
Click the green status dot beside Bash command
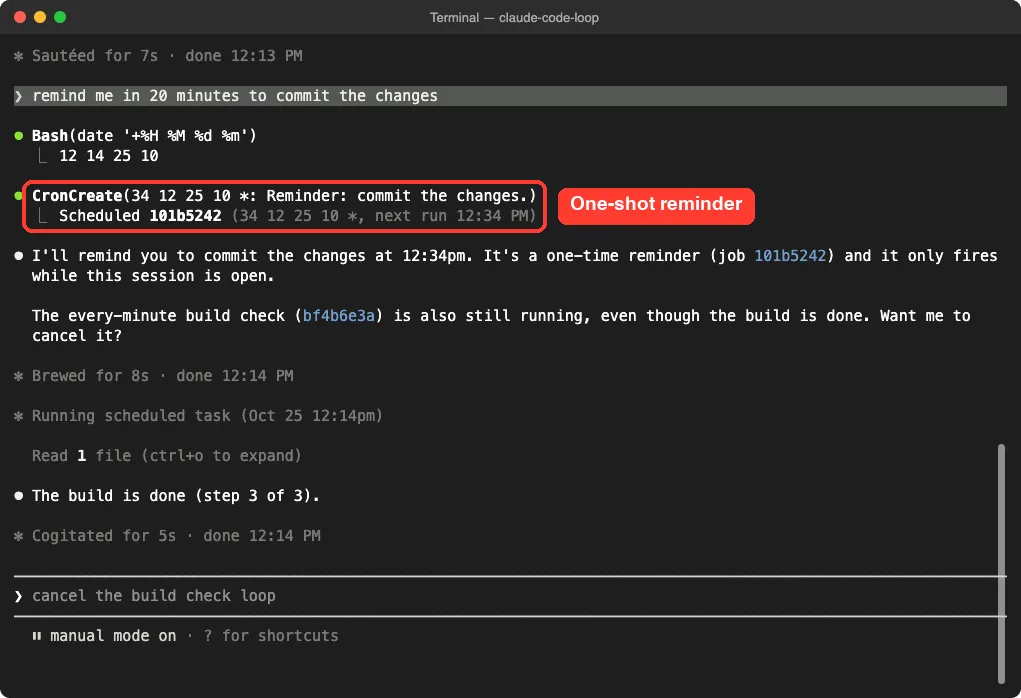tap(19, 136)
